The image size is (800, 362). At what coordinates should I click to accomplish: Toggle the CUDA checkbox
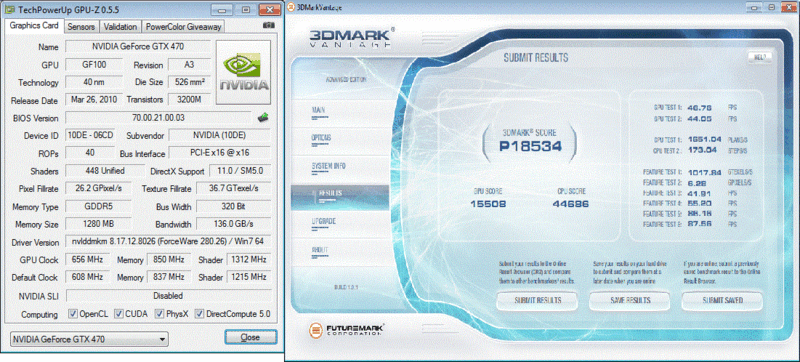(x=119, y=314)
